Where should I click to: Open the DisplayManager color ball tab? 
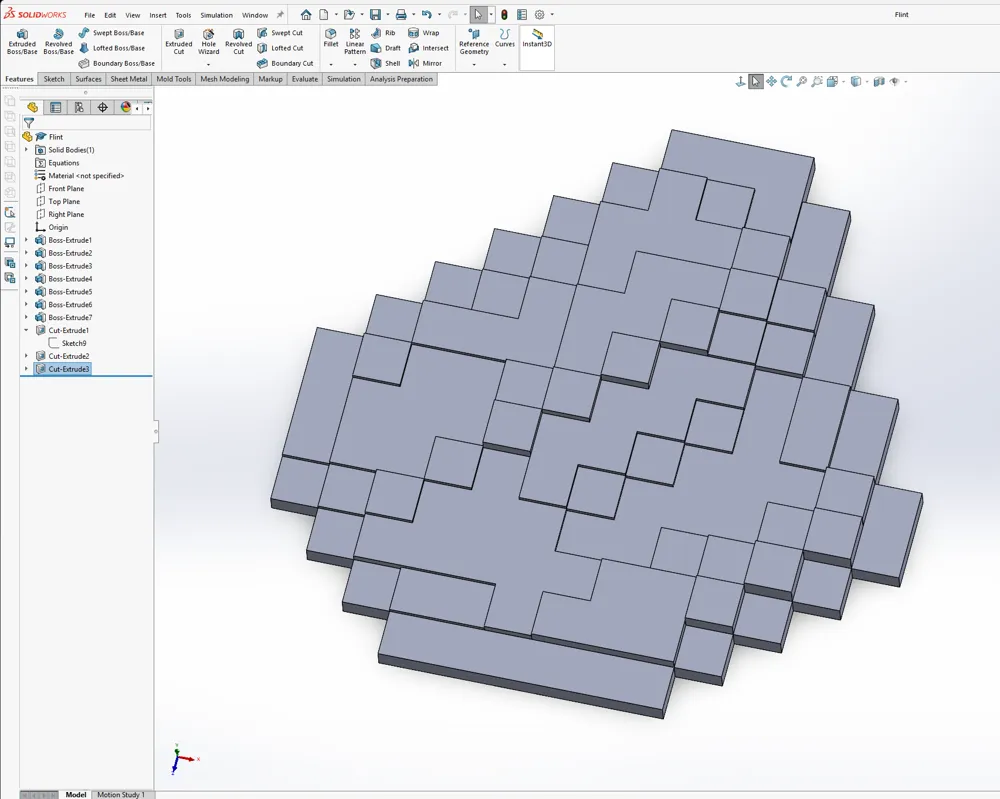click(x=126, y=108)
